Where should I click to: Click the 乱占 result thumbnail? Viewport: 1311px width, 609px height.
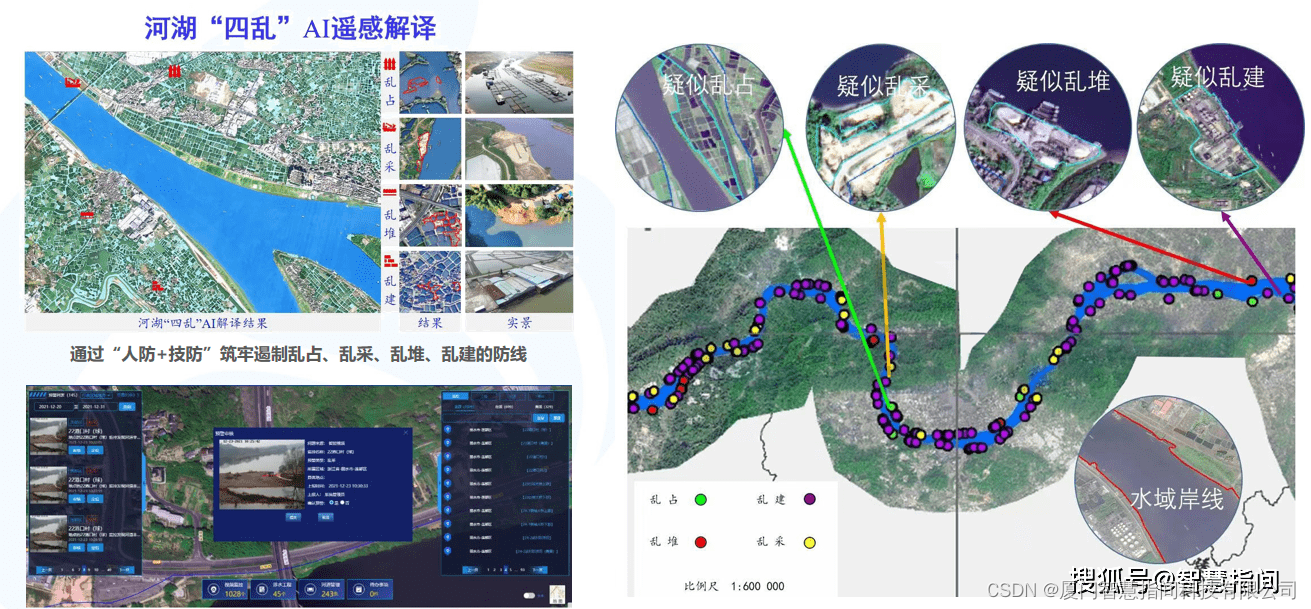[431, 82]
